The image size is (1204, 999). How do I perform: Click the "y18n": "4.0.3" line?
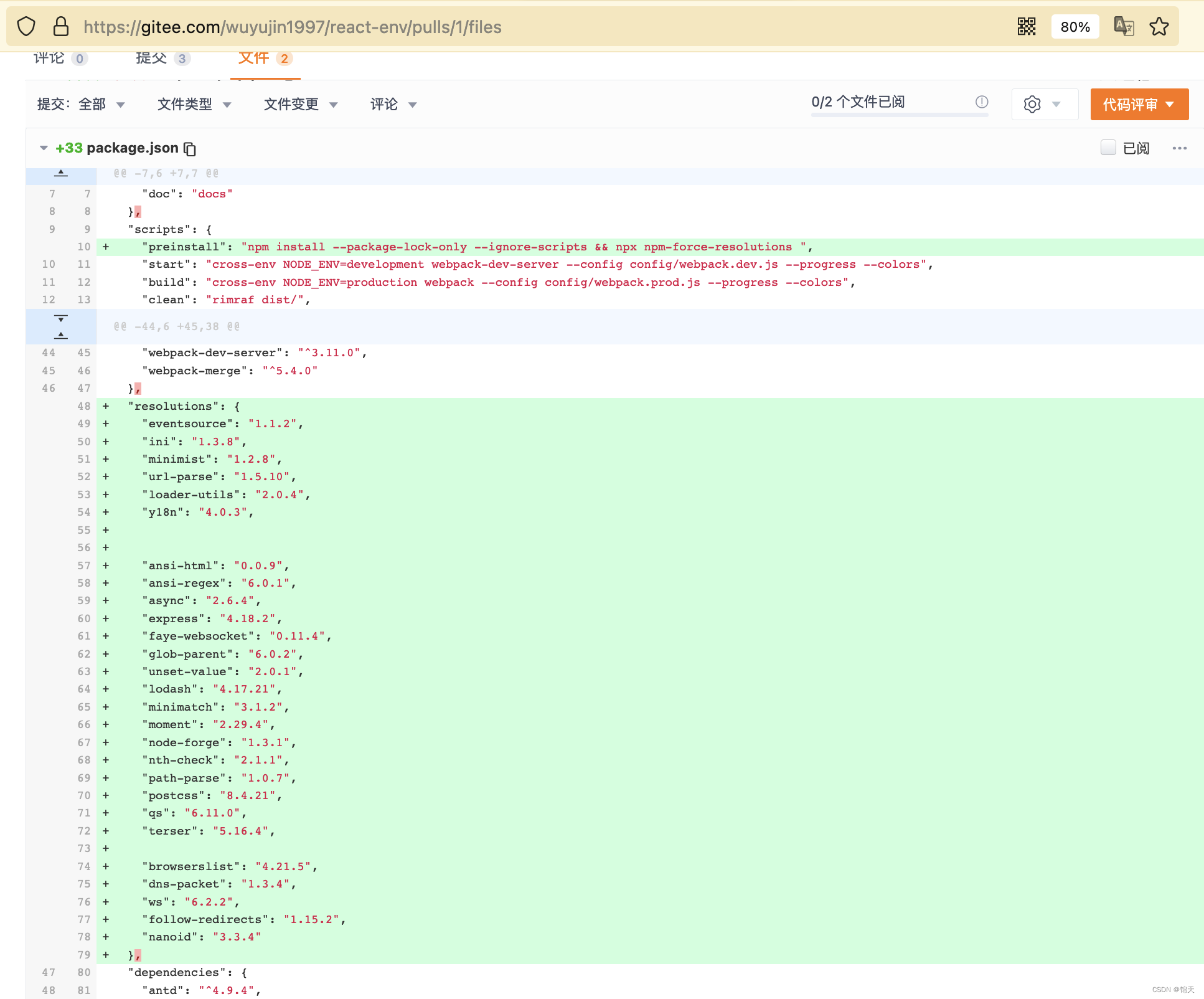[x=198, y=513]
